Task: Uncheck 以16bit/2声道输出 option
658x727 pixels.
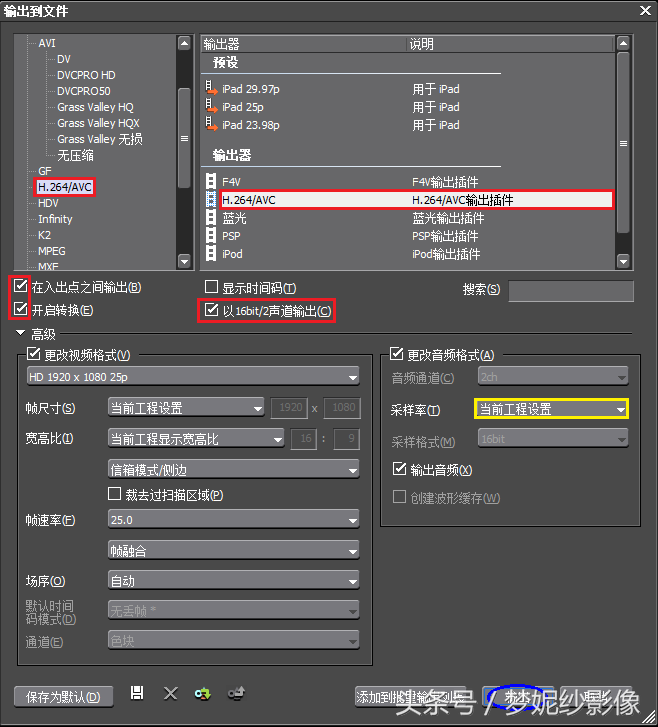Action: [x=211, y=311]
